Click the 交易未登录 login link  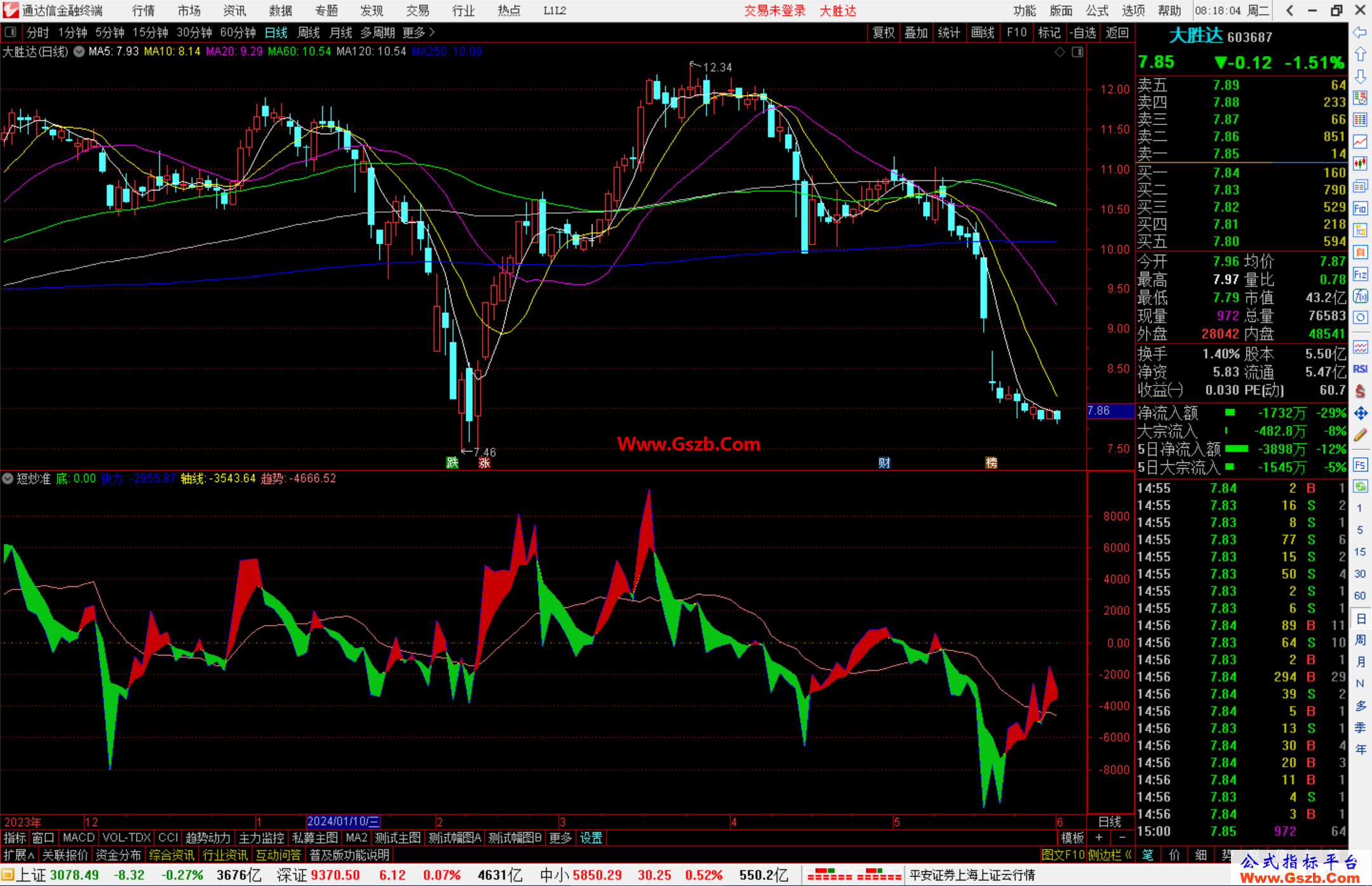pos(775,10)
